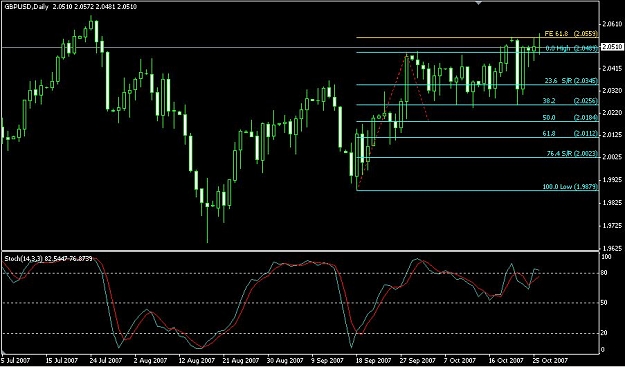Click the 2.0025 price axis value
The height and width of the screenshot is (367, 625).
coord(613,158)
